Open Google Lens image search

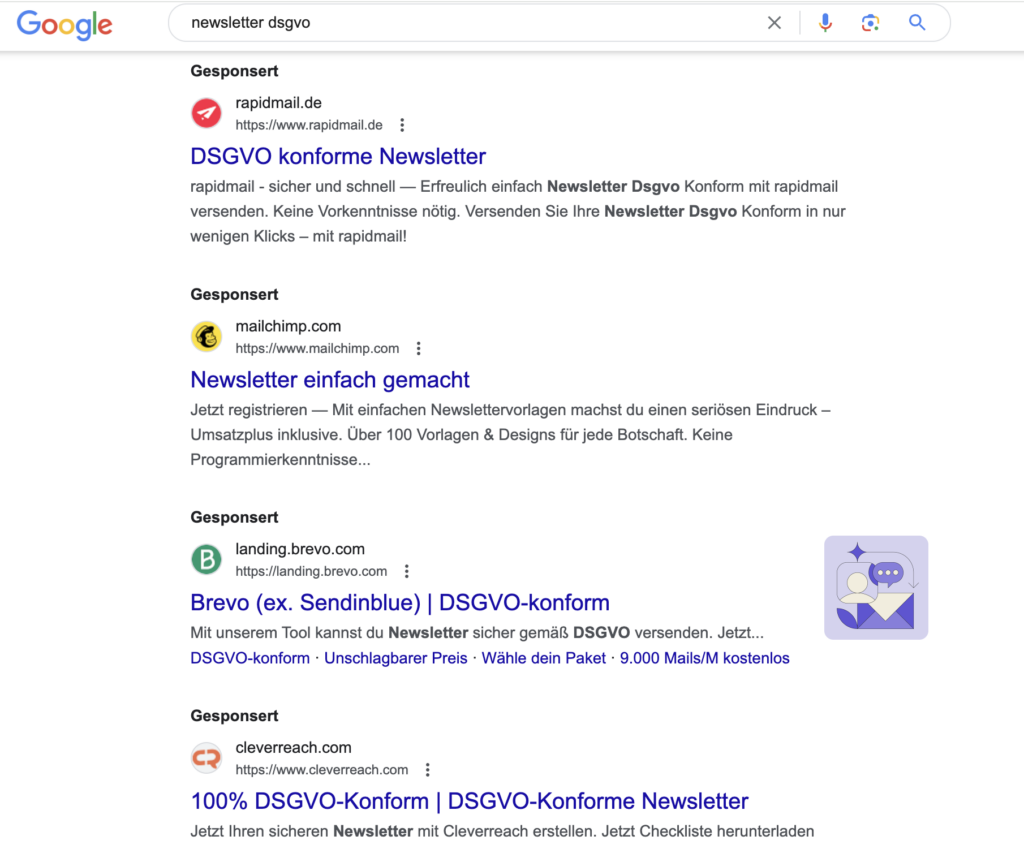870,23
